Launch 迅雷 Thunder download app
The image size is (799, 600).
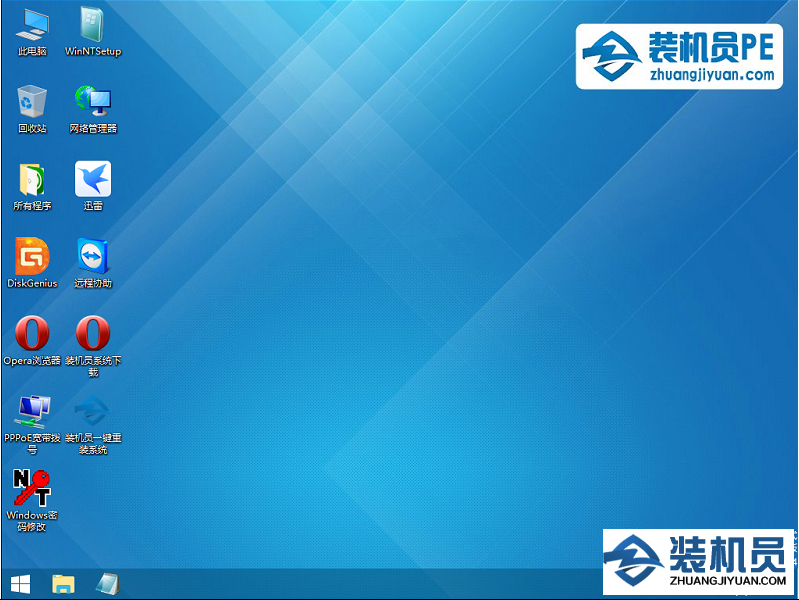(93, 179)
